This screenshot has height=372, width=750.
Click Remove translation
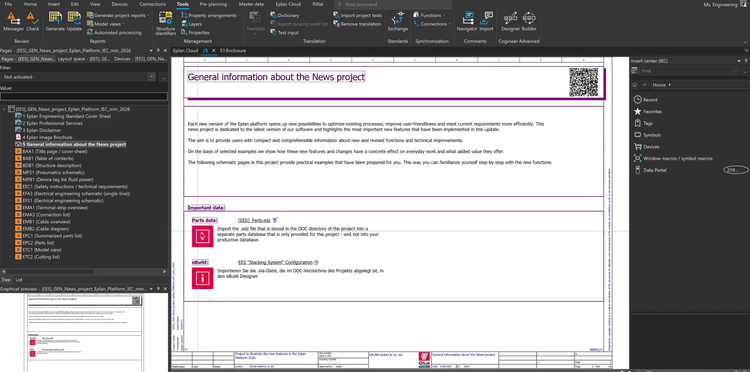(x=357, y=24)
